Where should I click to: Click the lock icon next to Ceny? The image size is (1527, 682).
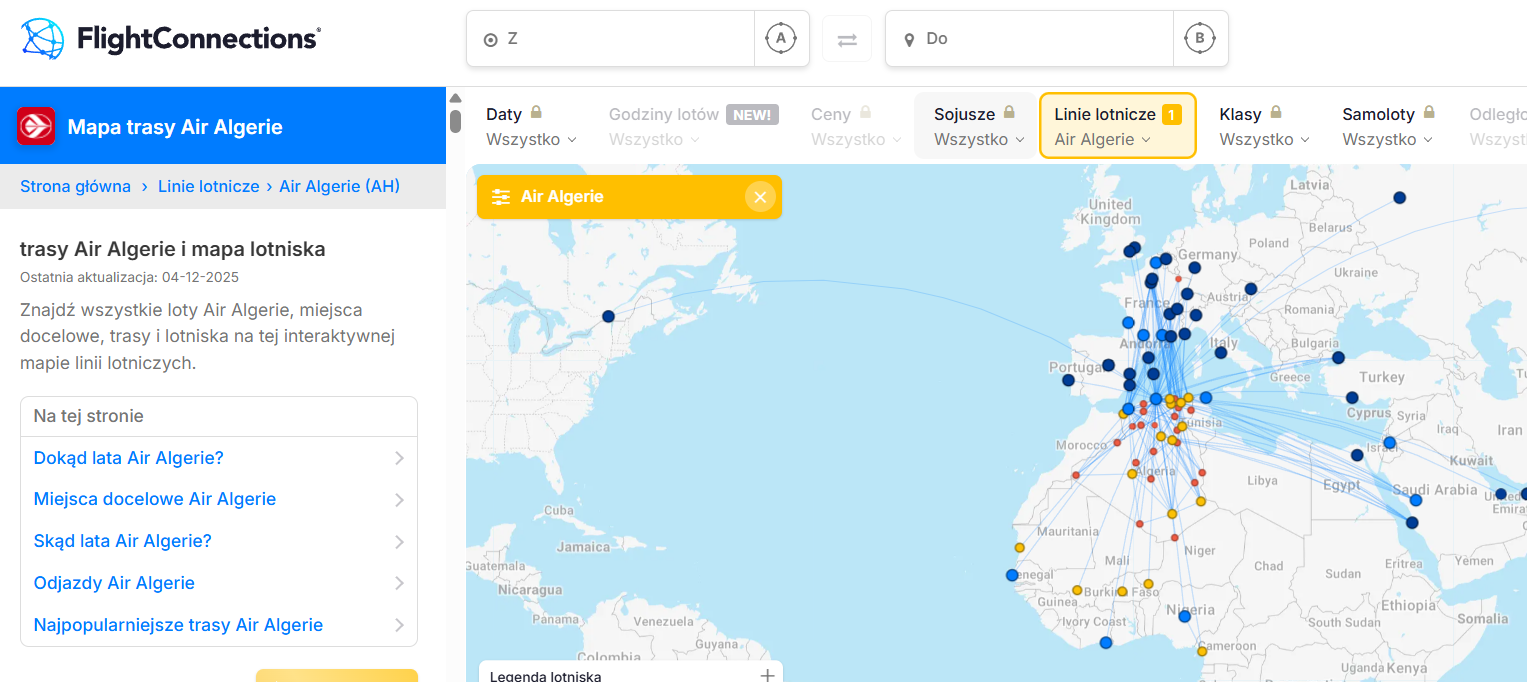tap(865, 113)
